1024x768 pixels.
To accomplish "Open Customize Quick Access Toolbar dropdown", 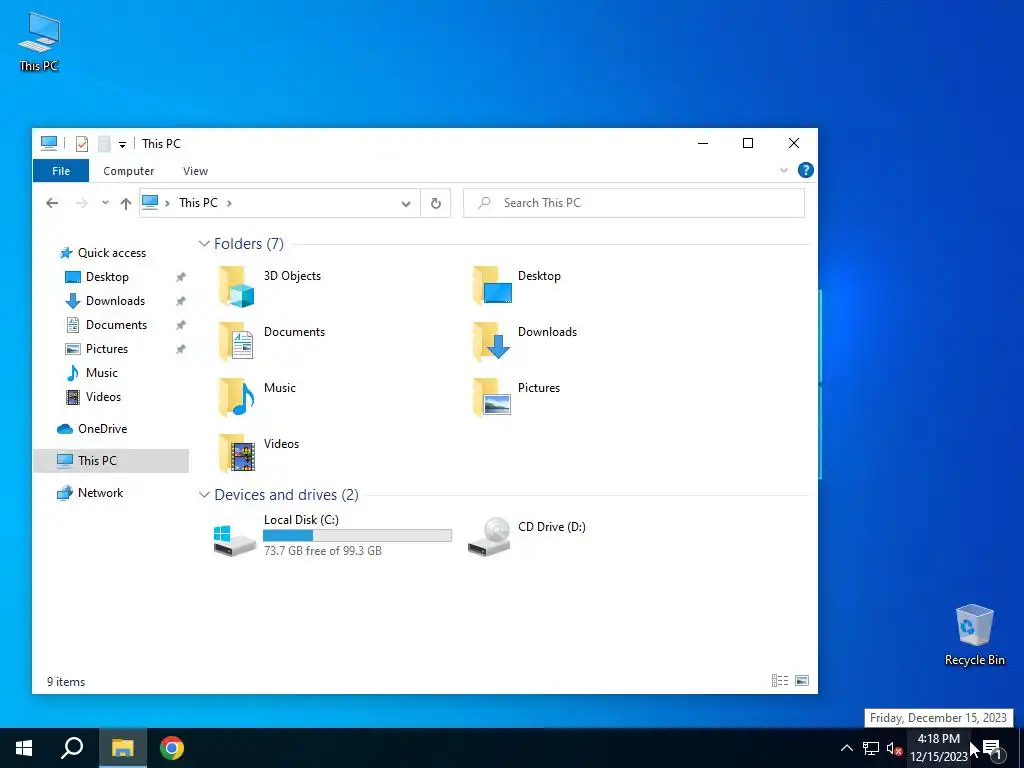I will [x=122, y=144].
